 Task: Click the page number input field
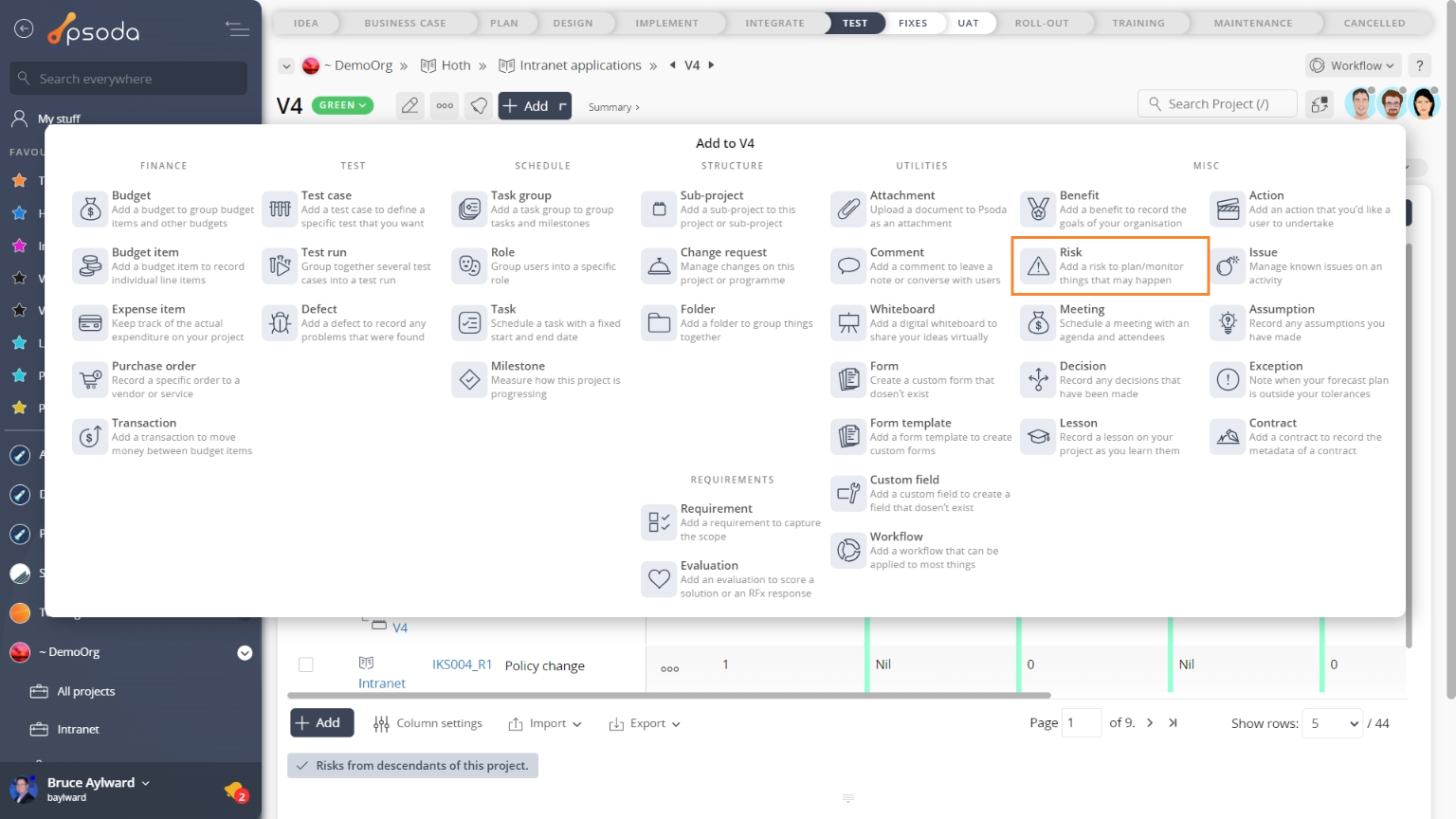tap(1082, 723)
